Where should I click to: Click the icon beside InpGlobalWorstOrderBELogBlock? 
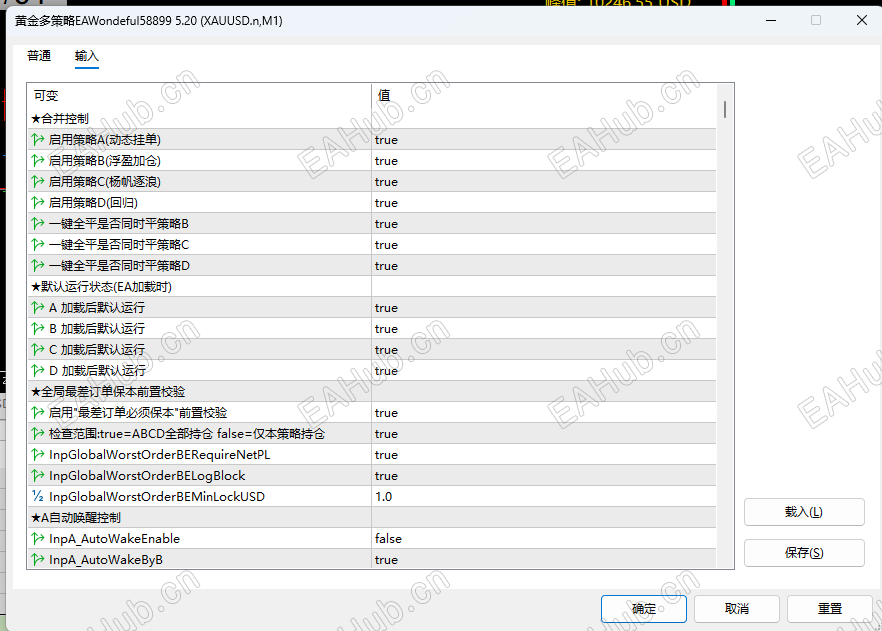38,476
